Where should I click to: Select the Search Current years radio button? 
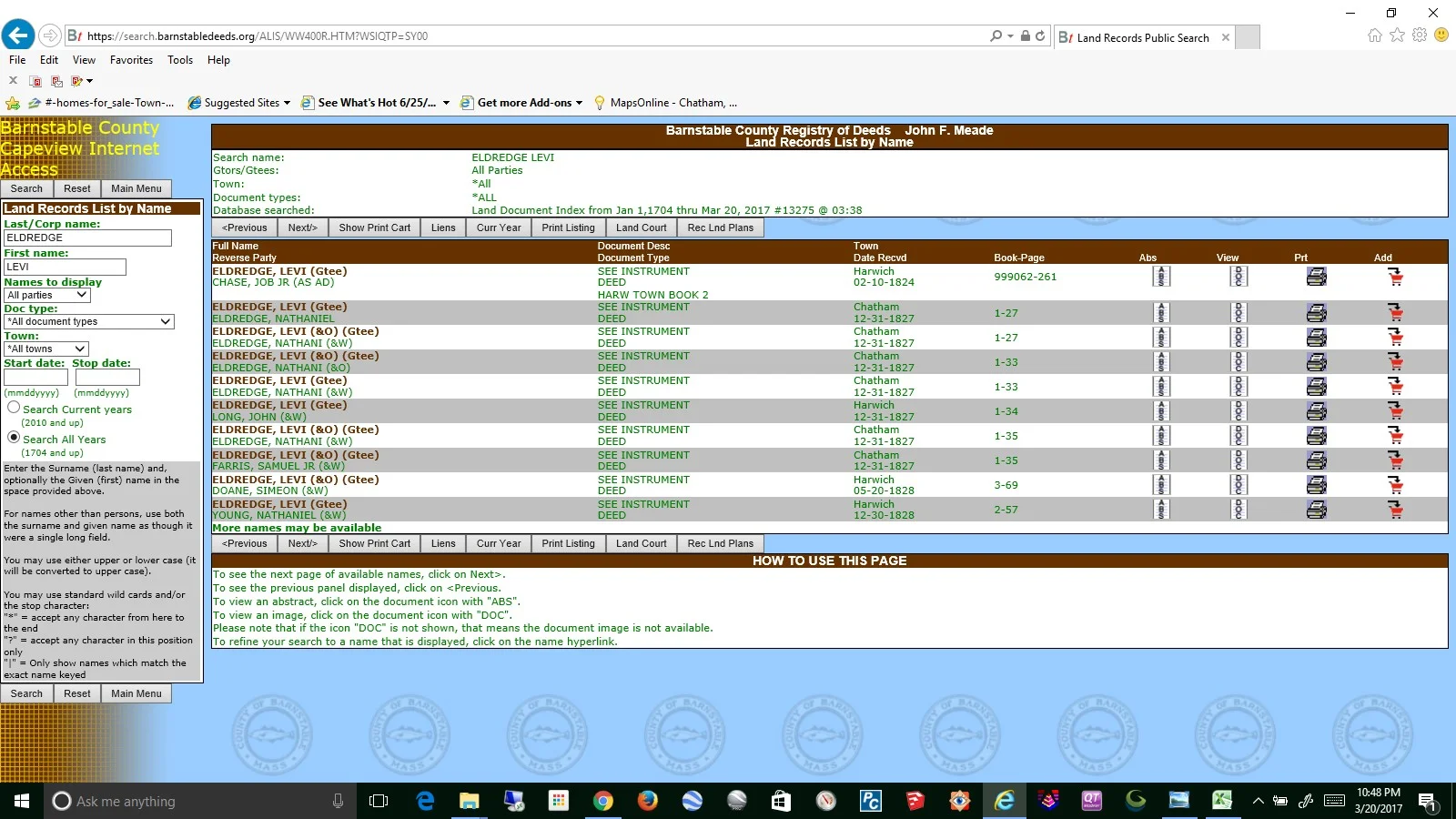click(14, 407)
